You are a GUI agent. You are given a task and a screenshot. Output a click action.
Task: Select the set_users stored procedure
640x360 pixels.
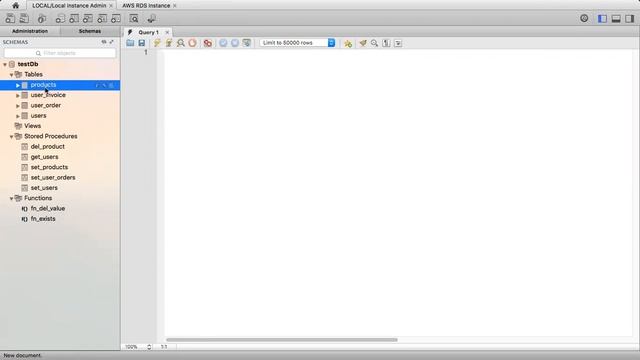pos(44,188)
